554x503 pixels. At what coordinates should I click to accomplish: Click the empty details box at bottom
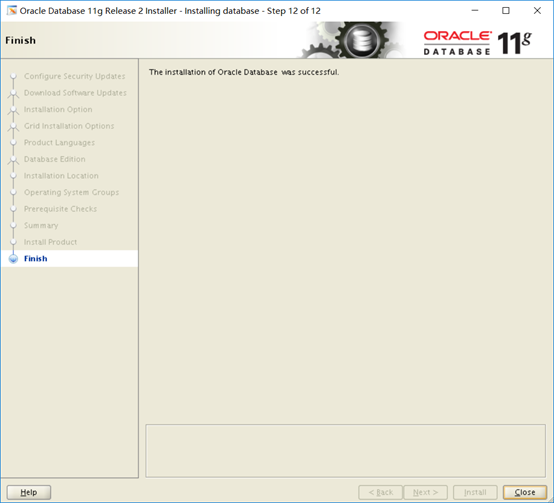tap(346, 451)
